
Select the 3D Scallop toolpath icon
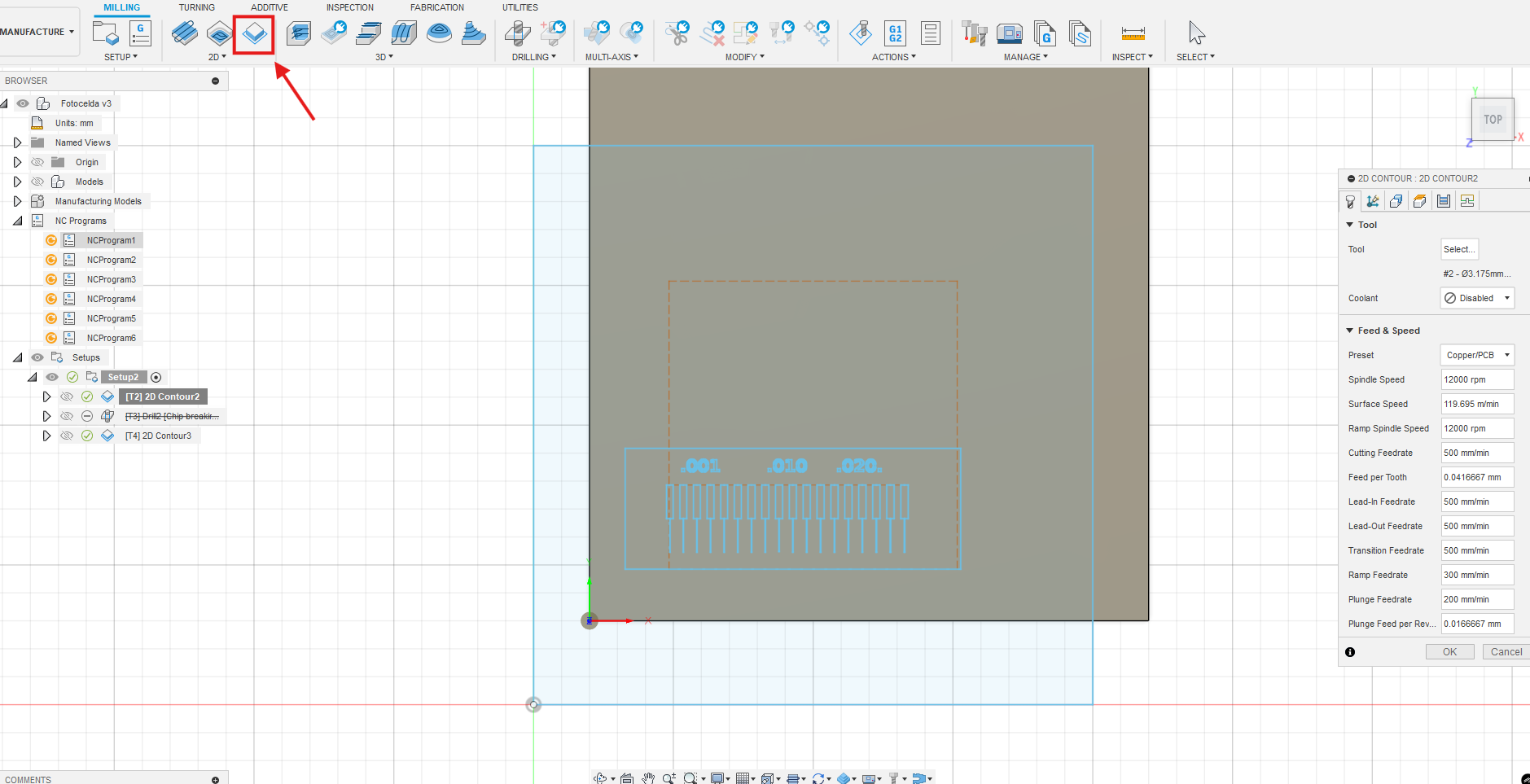coord(439,33)
